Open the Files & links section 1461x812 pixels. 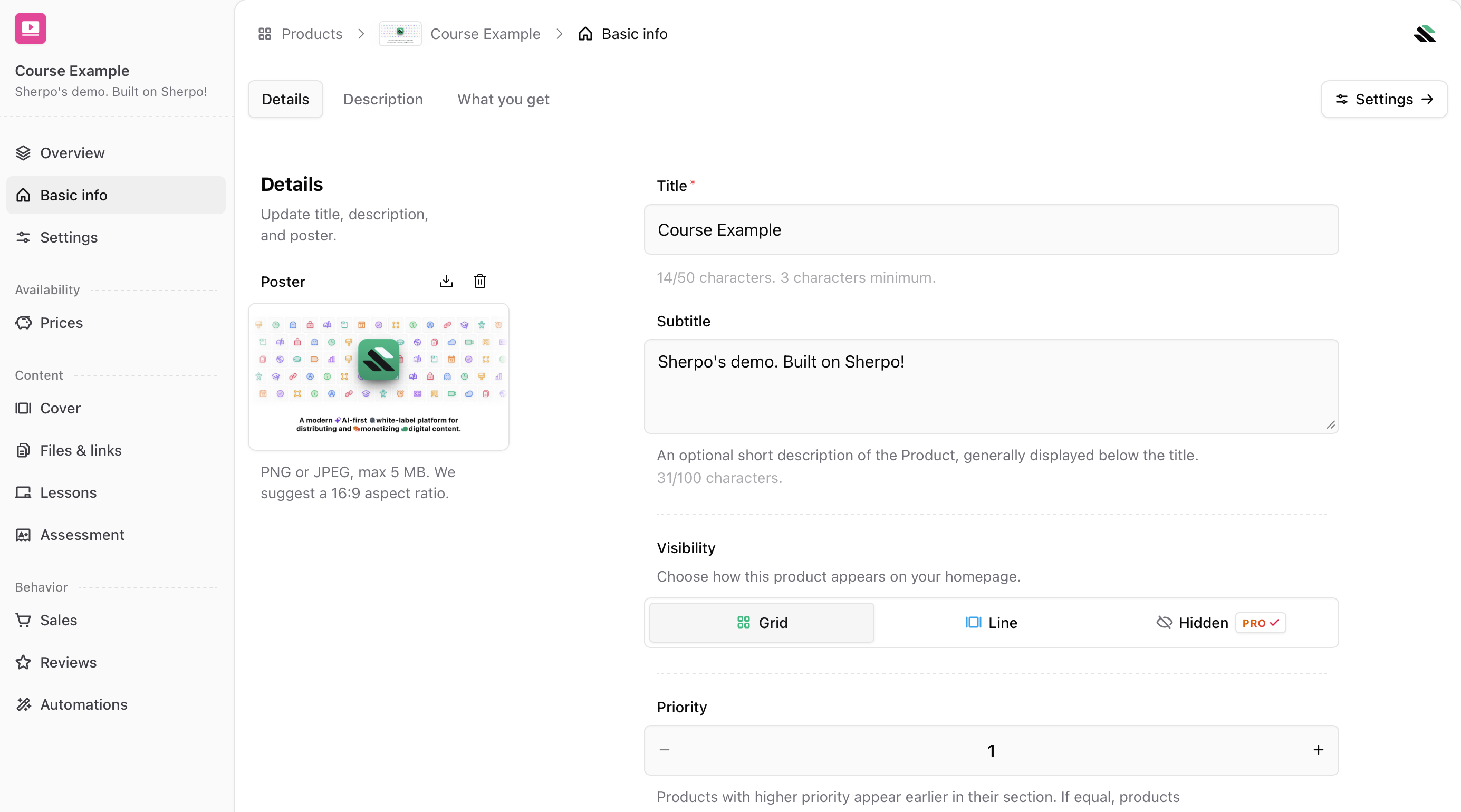click(80, 450)
